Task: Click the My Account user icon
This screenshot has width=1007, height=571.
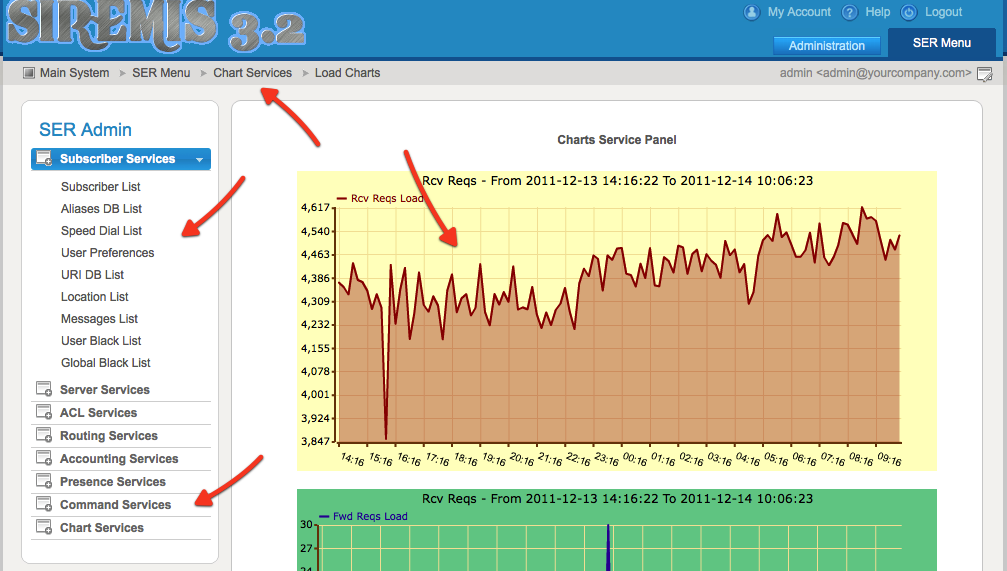Action: tap(752, 13)
